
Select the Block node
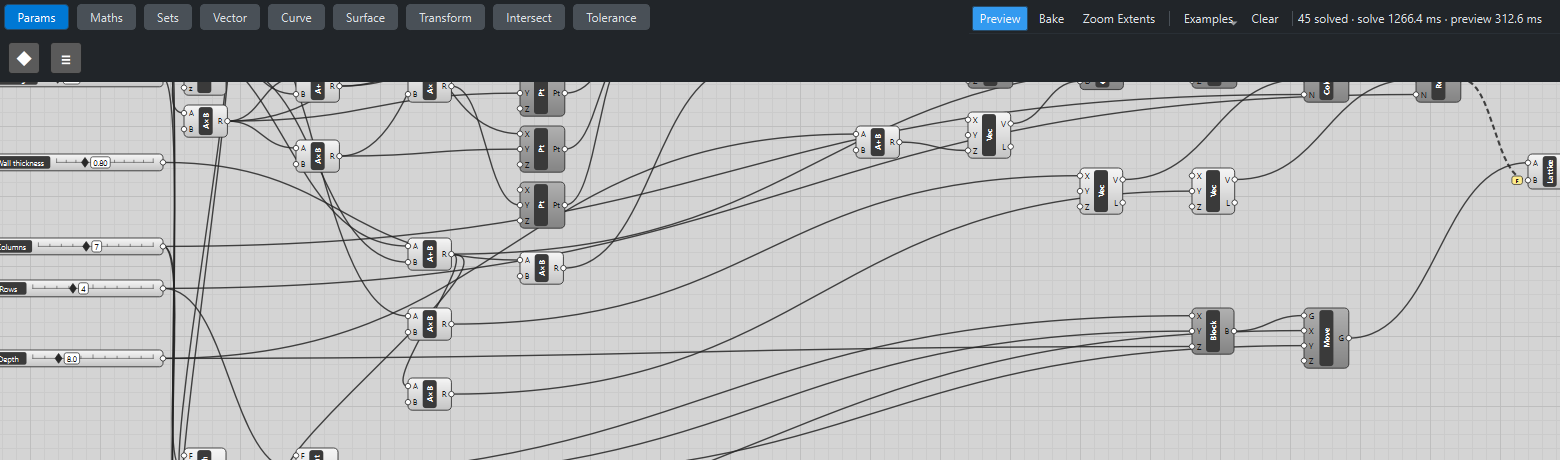pyautogui.click(x=1212, y=330)
